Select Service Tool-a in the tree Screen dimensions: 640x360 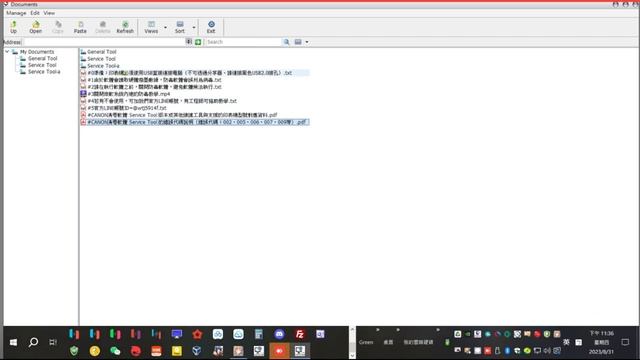[x=44, y=71]
